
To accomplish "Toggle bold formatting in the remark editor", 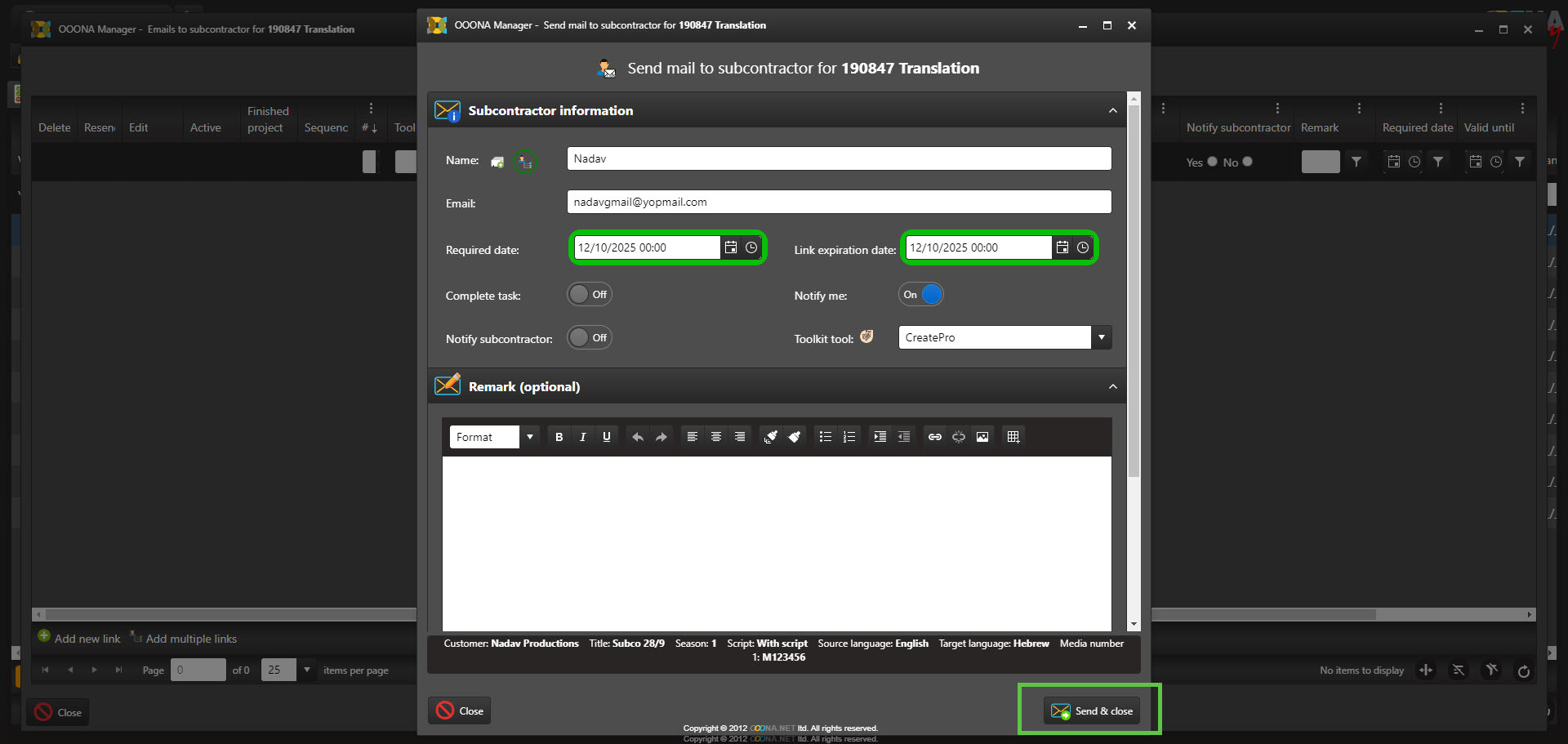I will 559,437.
